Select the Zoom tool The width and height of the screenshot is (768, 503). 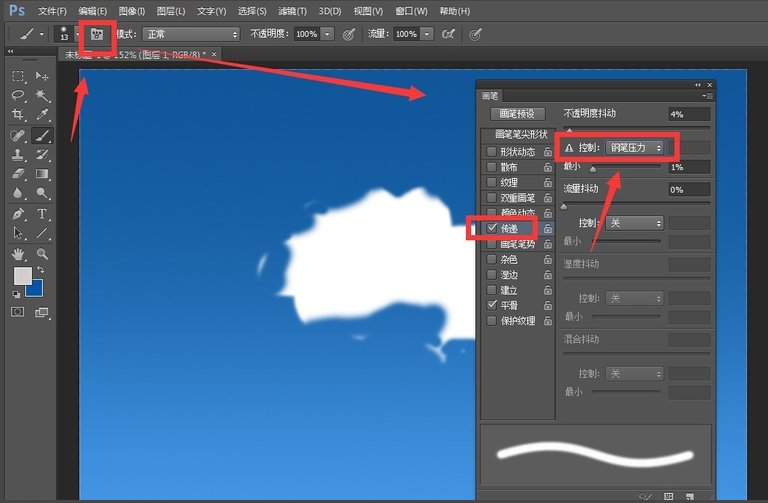(x=42, y=254)
